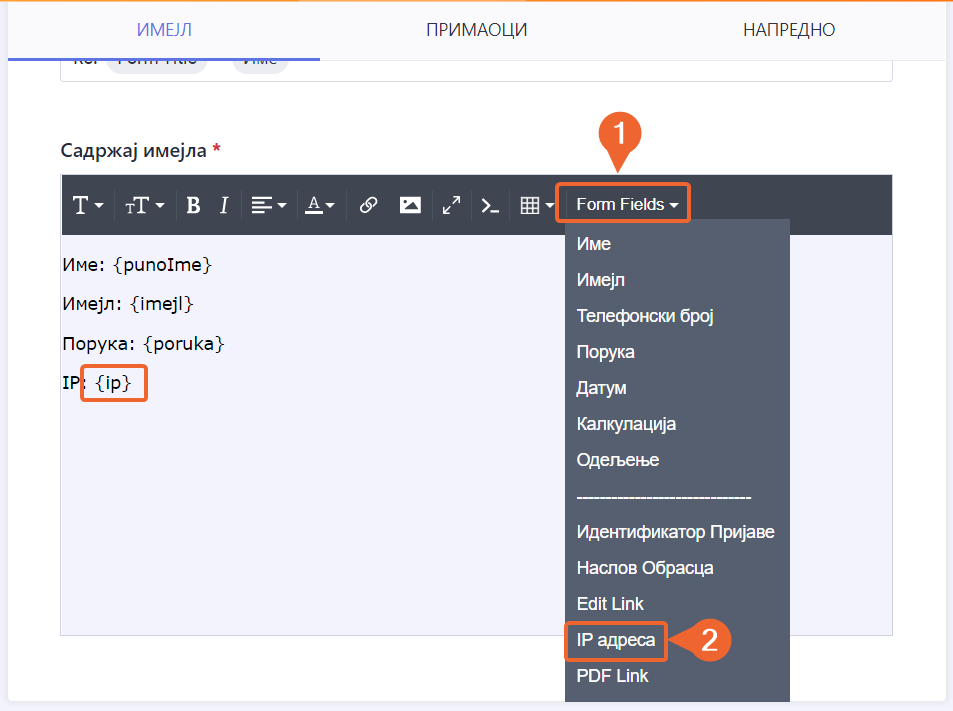Select PDF Link from the dropdown
Image resolution: width=953 pixels, height=711 pixels.
tap(612, 676)
